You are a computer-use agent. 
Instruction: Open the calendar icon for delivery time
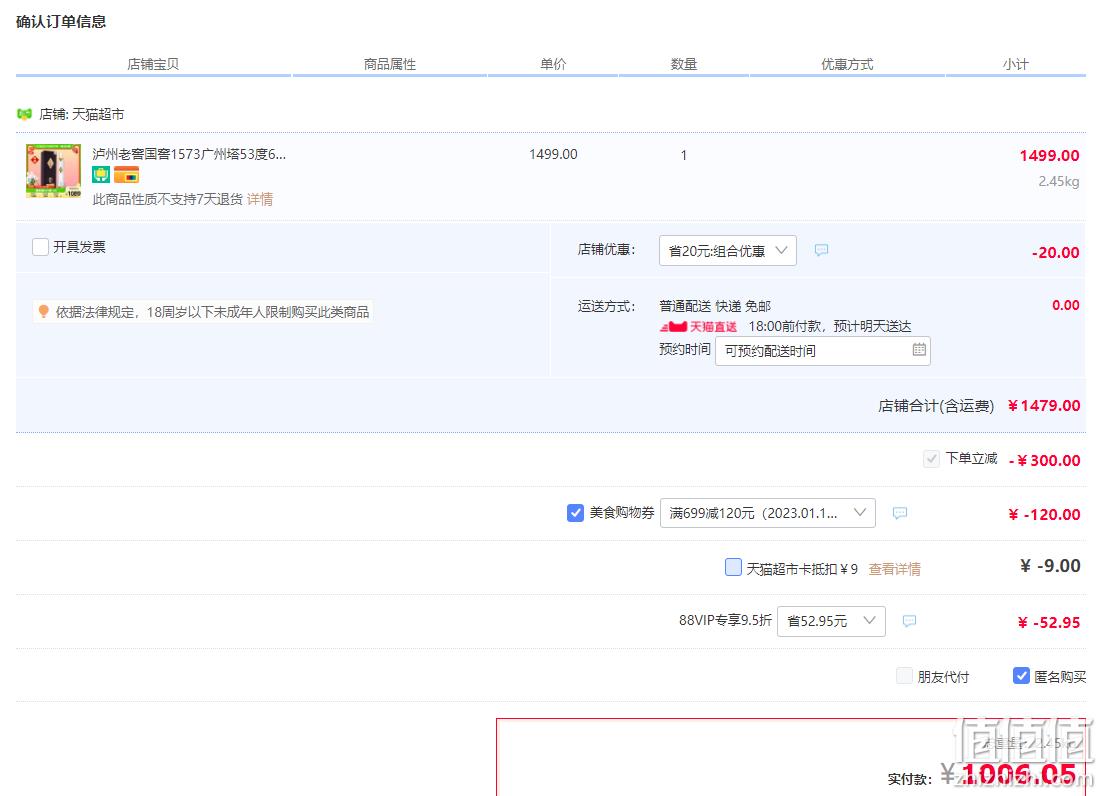point(919,349)
